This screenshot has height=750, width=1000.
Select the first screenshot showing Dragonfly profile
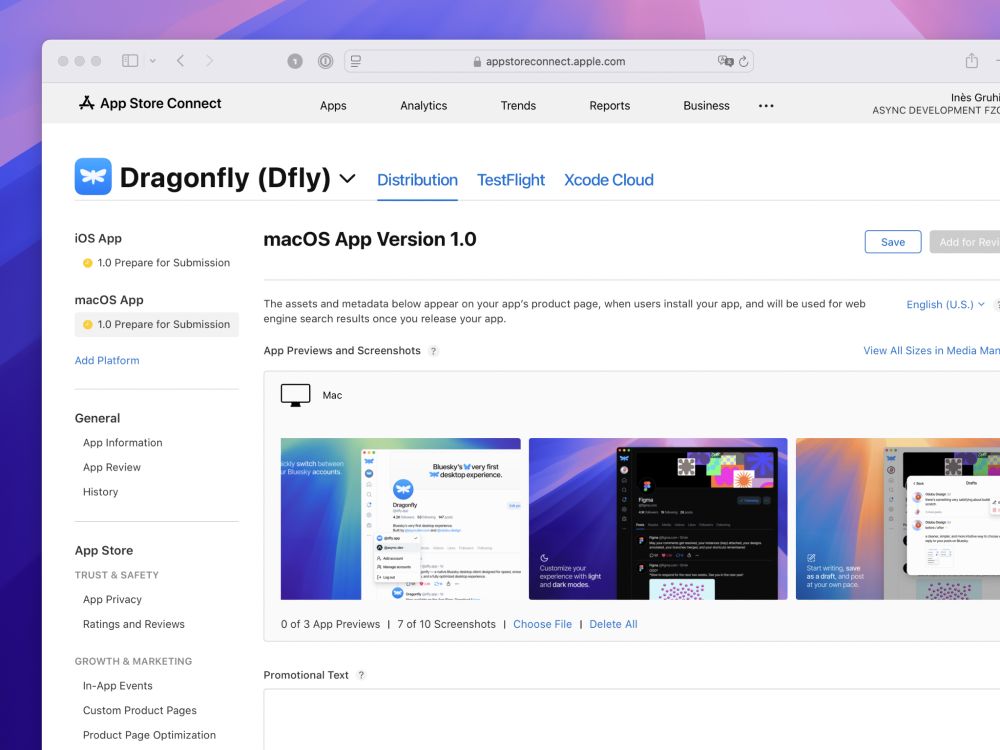[x=401, y=518]
